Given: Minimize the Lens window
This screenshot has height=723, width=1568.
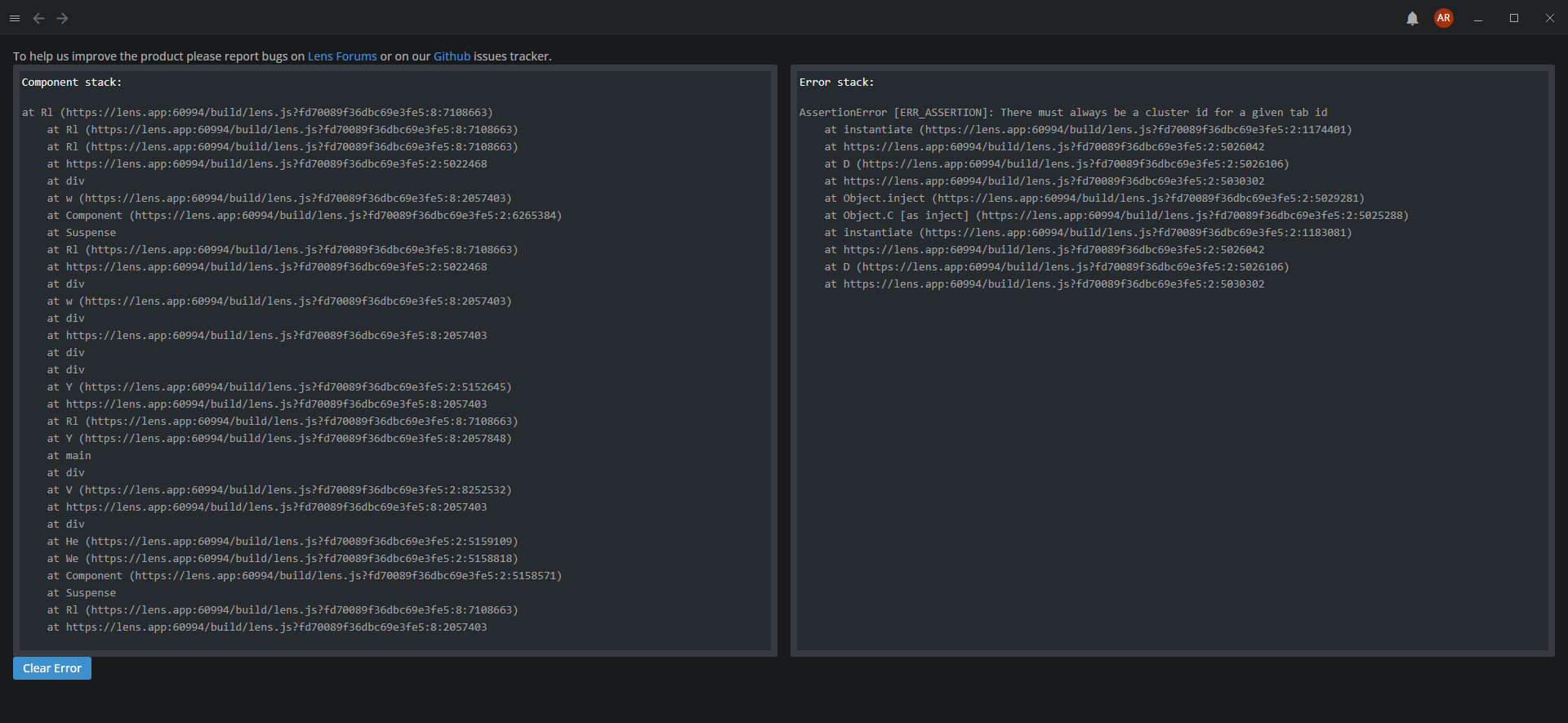Looking at the screenshot, I should point(1478,18).
